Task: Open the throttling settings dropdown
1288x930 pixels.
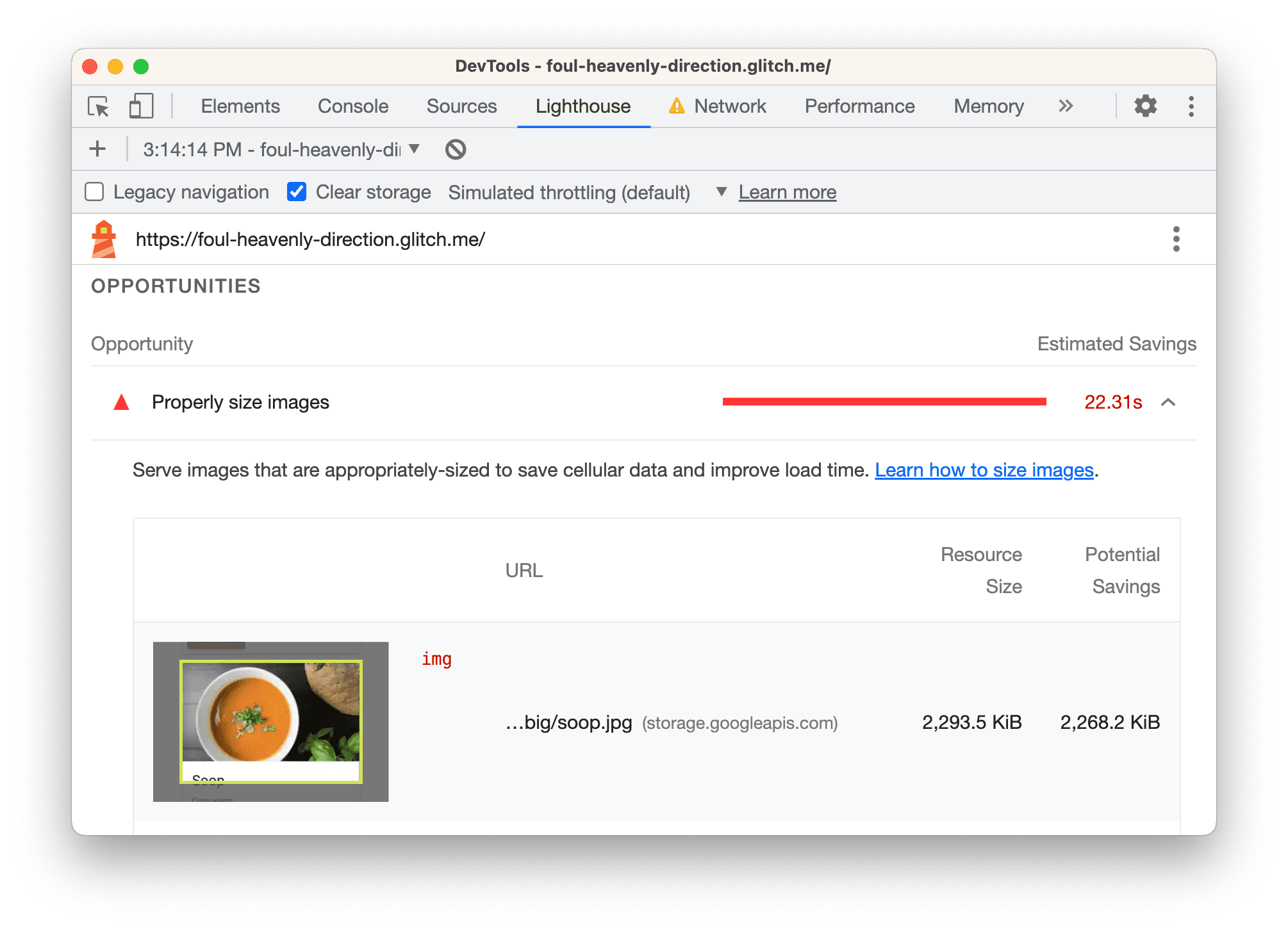Action: point(719,192)
